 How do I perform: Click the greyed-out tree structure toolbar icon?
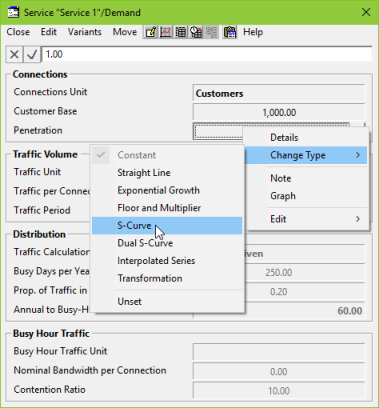(x=211, y=32)
